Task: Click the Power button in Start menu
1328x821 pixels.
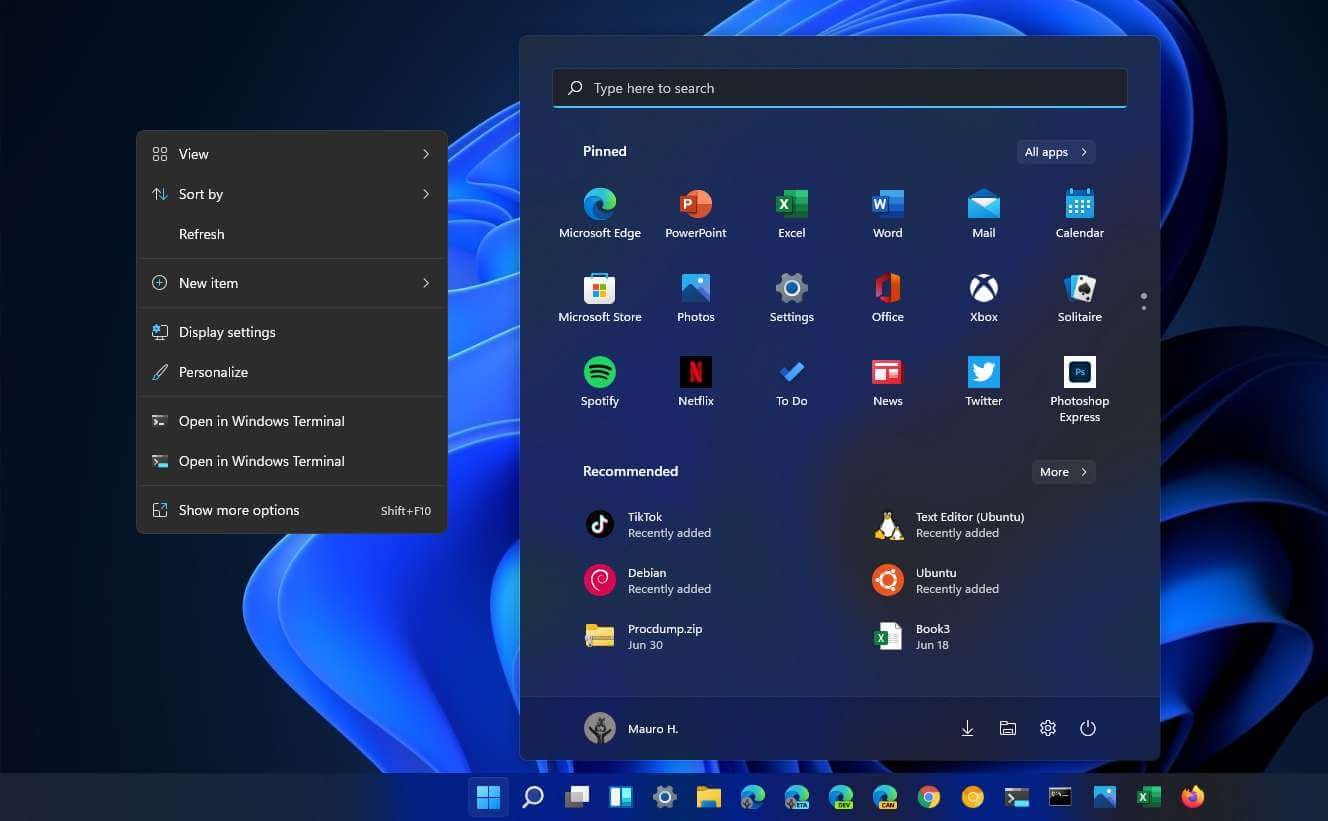Action: (1088, 729)
